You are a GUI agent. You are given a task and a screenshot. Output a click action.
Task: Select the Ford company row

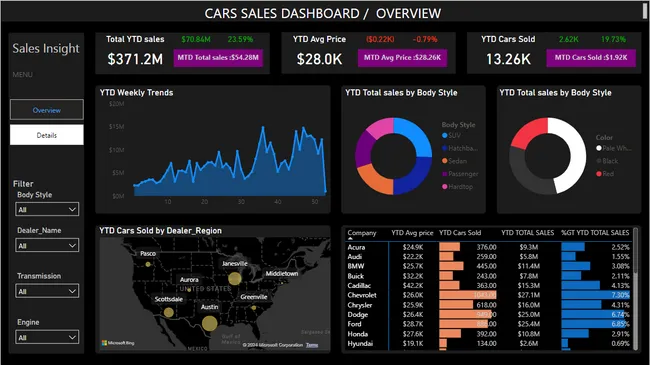(x=489, y=324)
